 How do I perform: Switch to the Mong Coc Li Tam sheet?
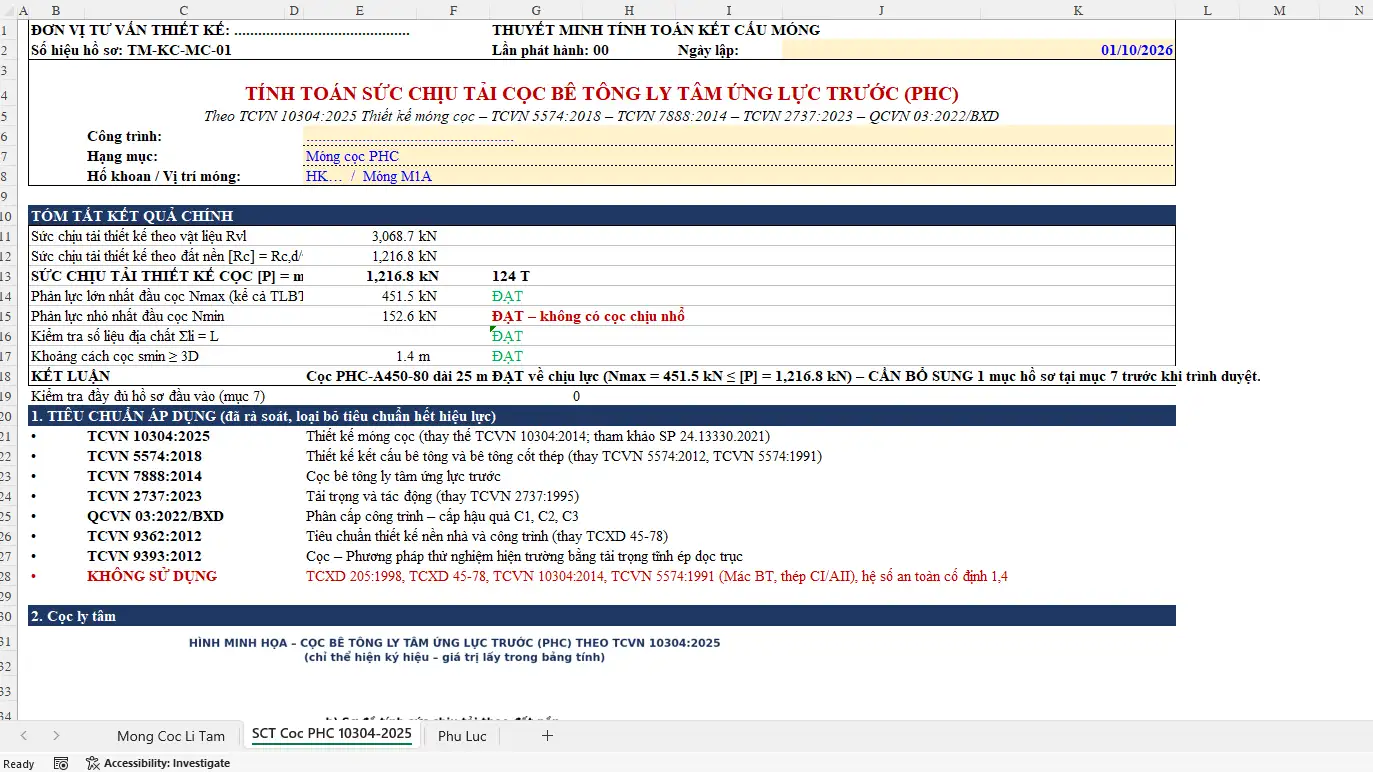click(x=171, y=736)
